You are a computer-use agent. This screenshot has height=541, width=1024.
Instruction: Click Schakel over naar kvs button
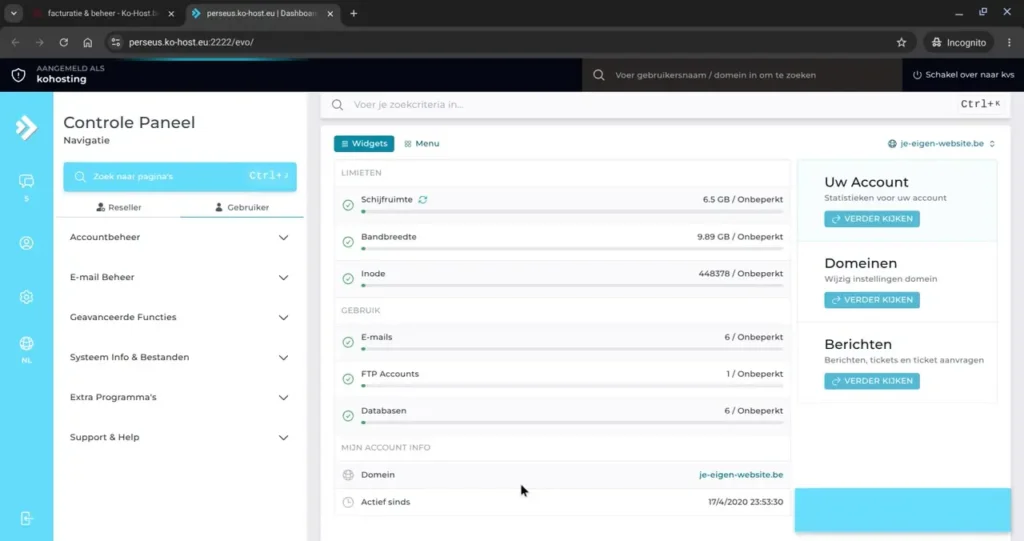click(x=963, y=75)
